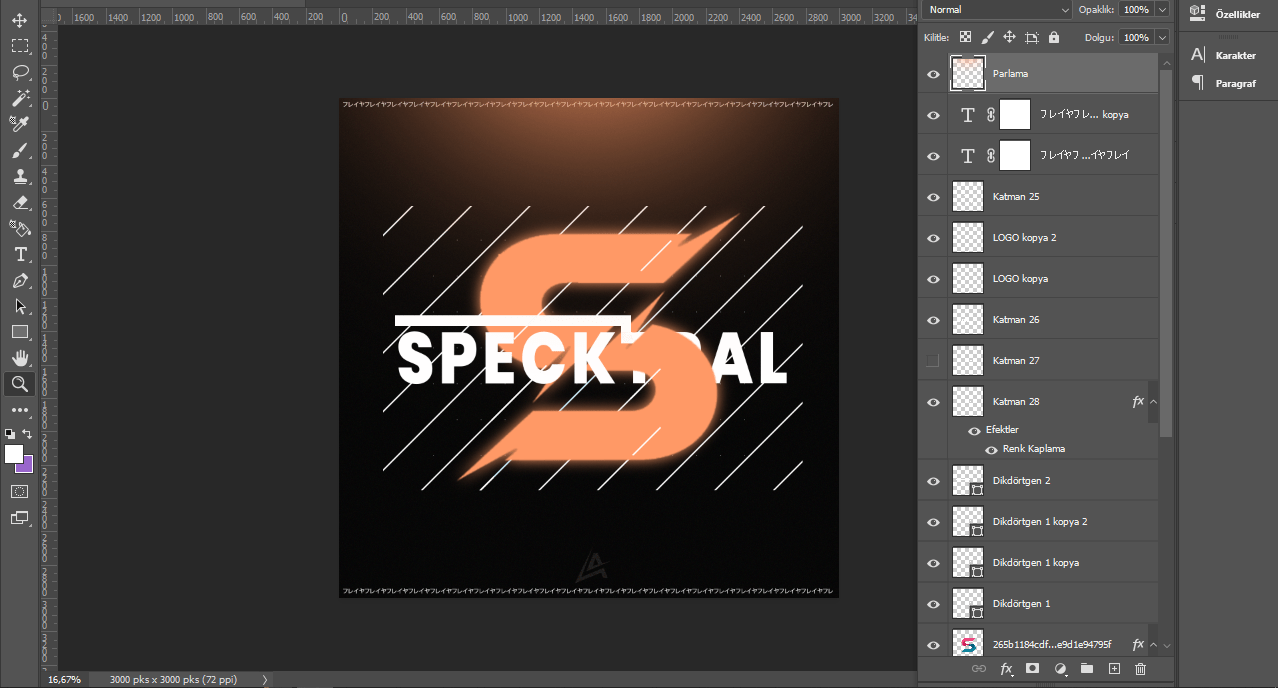Toggle visibility of Renk Kaplama effect
The height and width of the screenshot is (688, 1278).
pyautogui.click(x=991, y=450)
